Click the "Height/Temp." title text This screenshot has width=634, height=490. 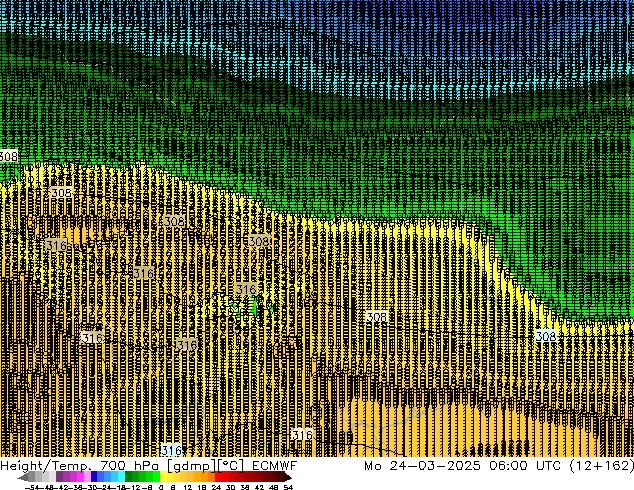pyautogui.click(x=46, y=466)
